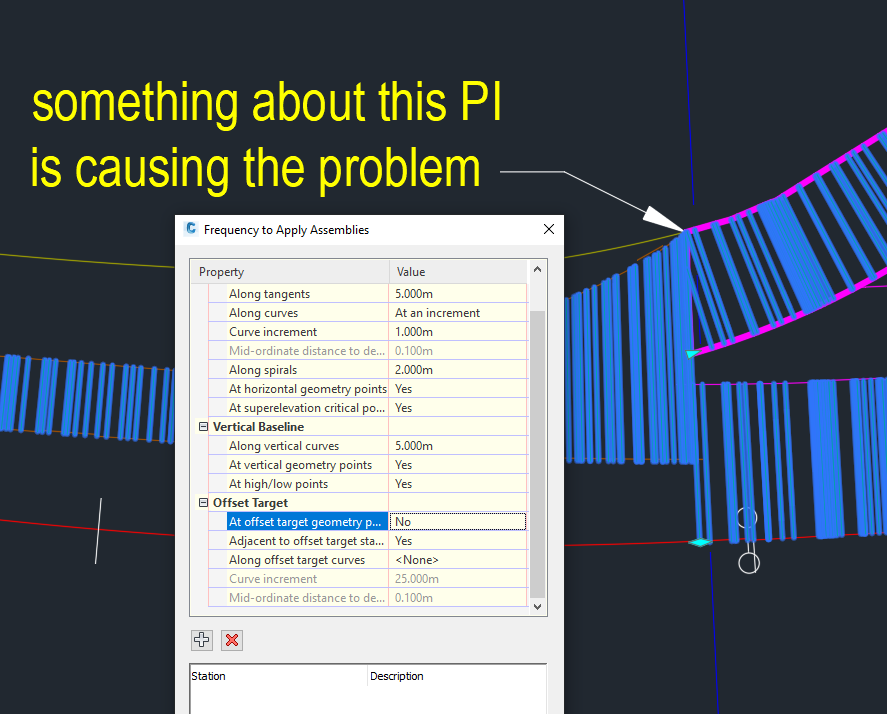
Task: Click the Property column header
Action: (x=290, y=272)
